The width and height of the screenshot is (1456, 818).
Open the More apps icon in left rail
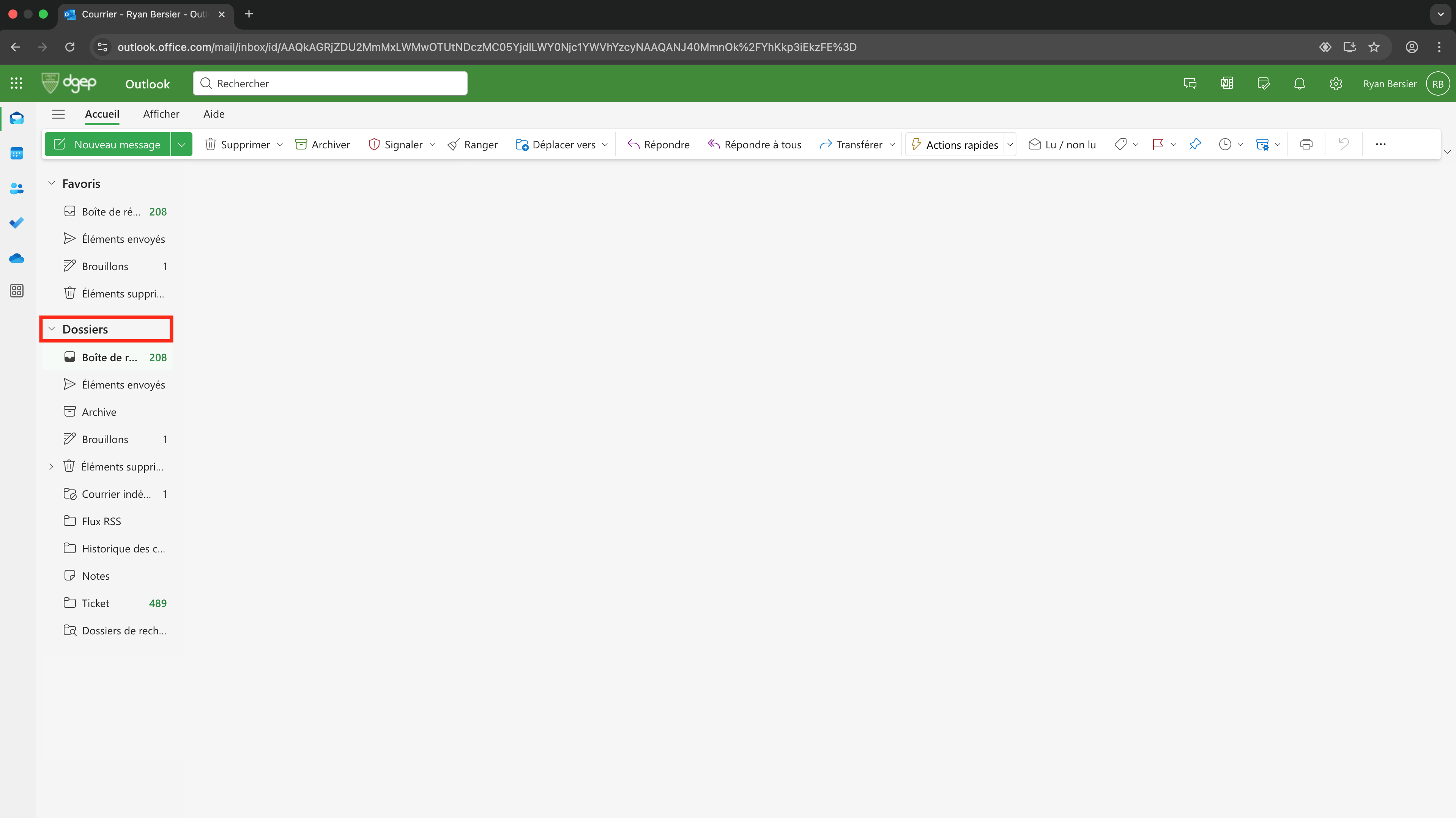click(x=17, y=291)
